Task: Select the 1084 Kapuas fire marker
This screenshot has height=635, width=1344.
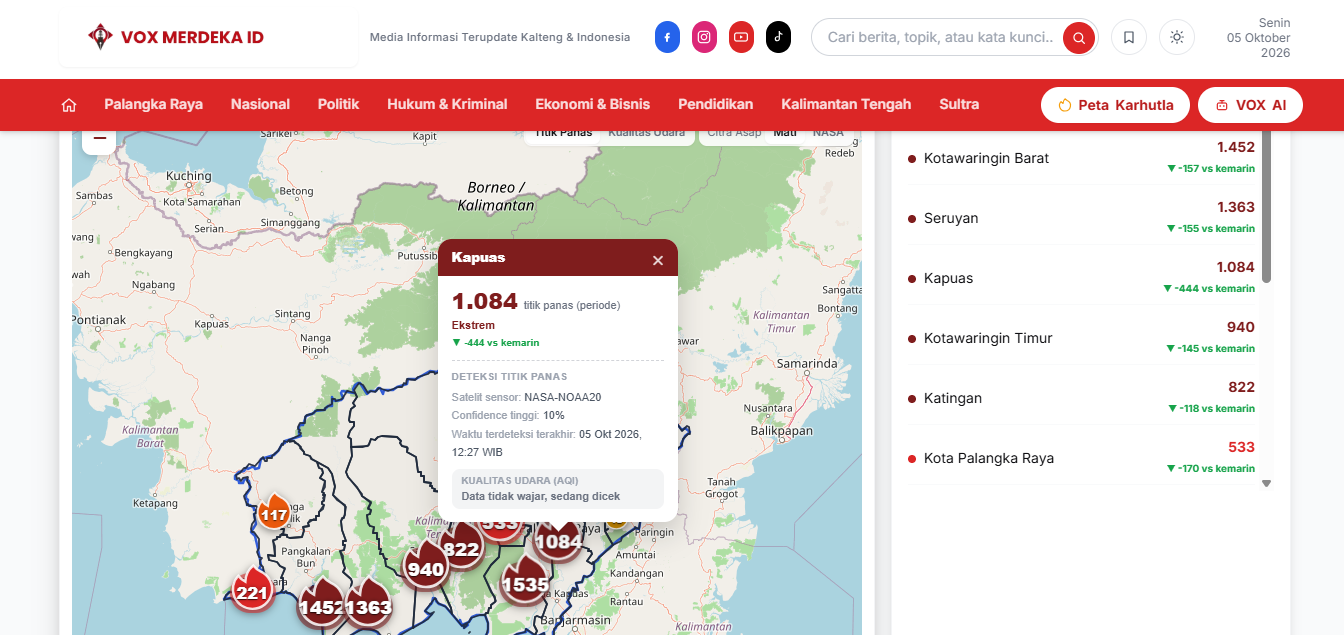Action: pyautogui.click(x=557, y=540)
